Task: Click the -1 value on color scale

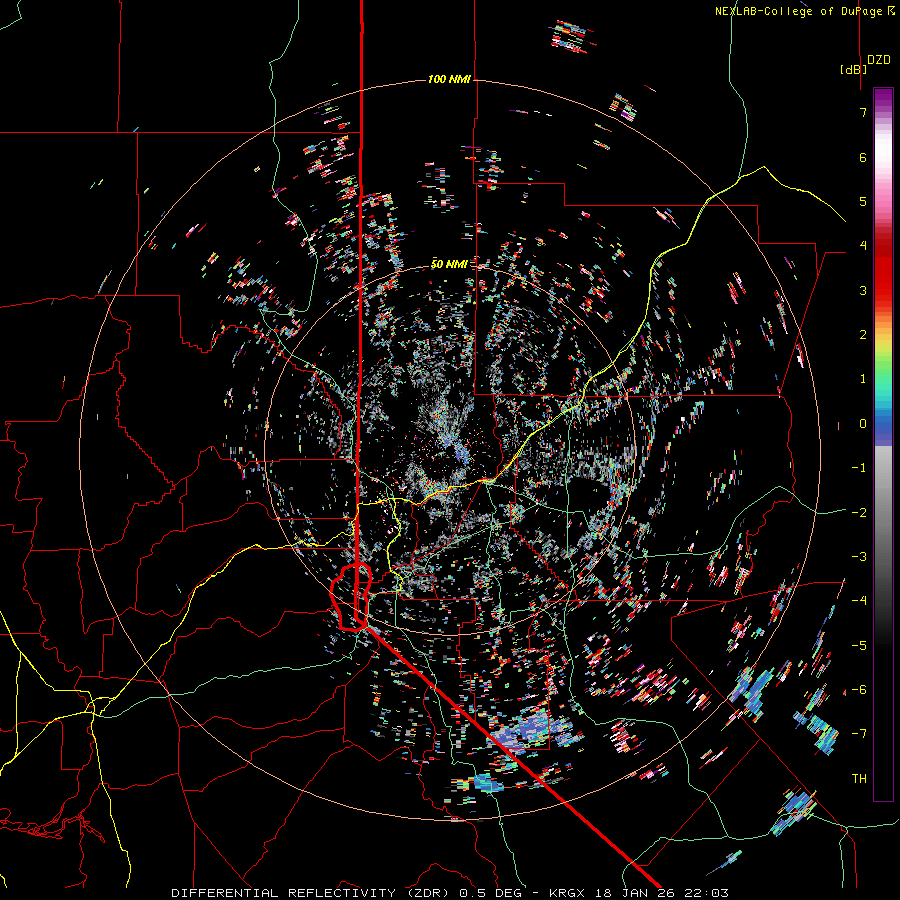Action: (x=859, y=468)
